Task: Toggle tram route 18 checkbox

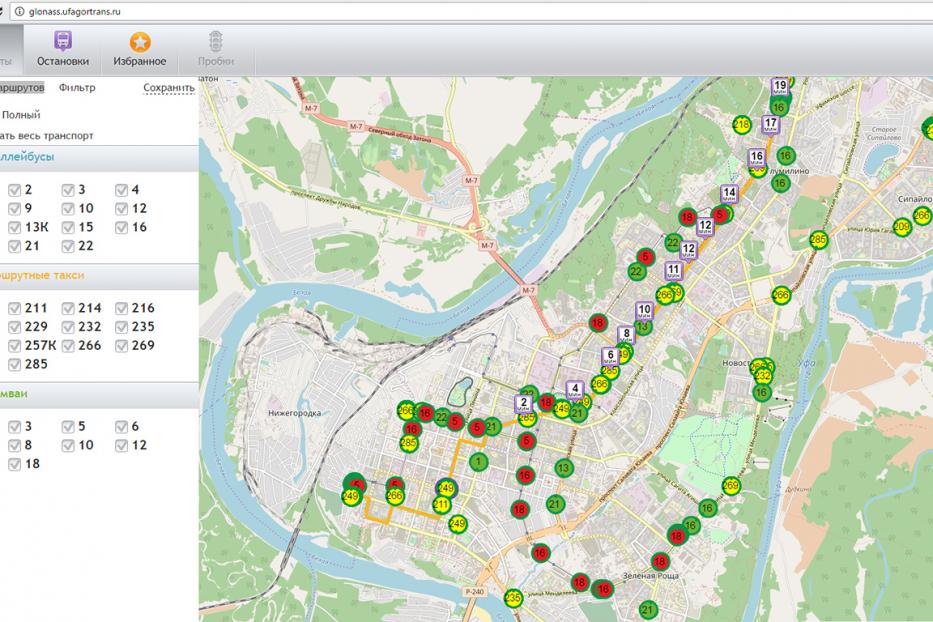Action: [14, 464]
